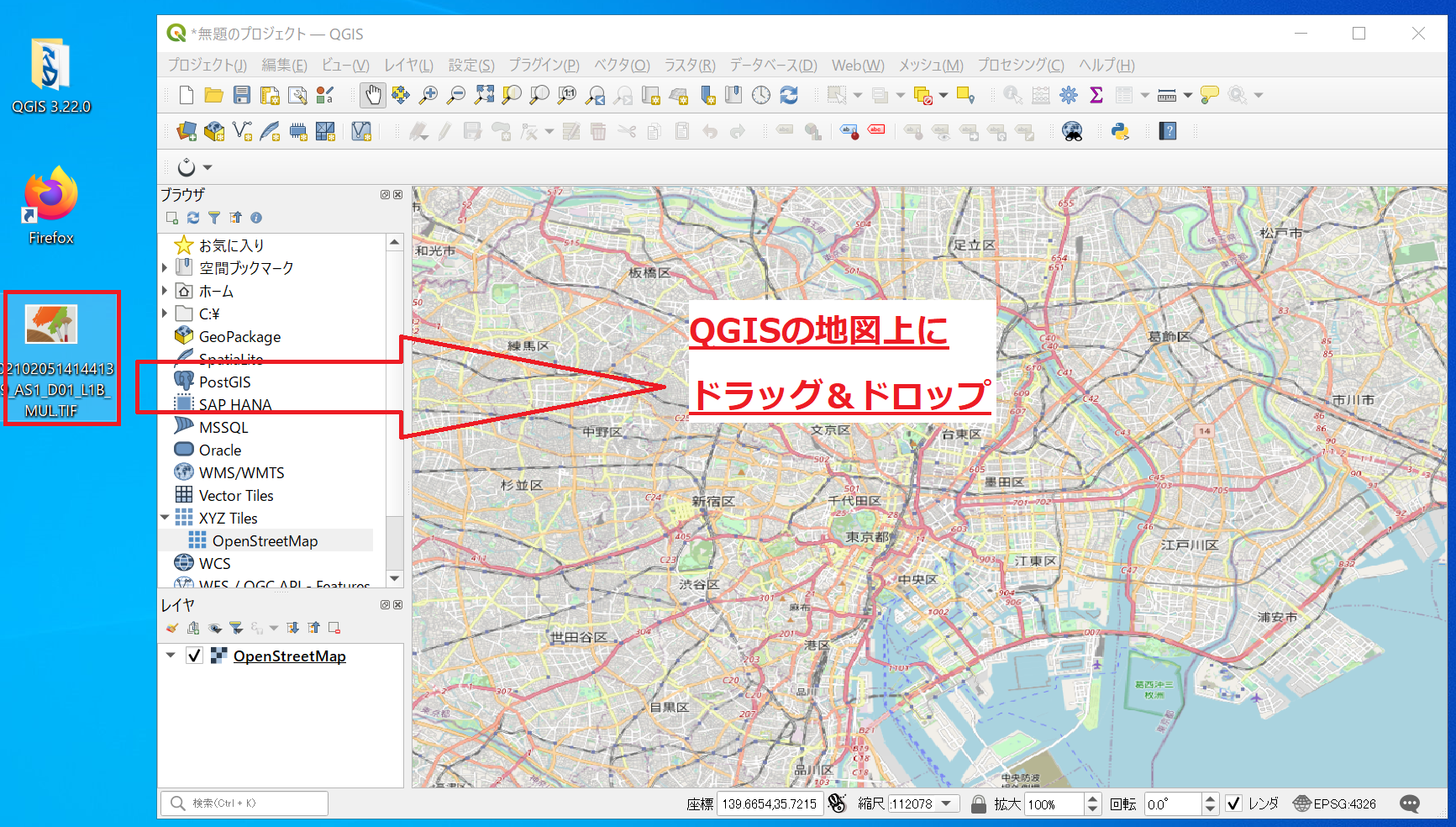Open a project with the folder icon
Image resolution: width=1456 pixels, height=827 pixels.
tap(214, 95)
